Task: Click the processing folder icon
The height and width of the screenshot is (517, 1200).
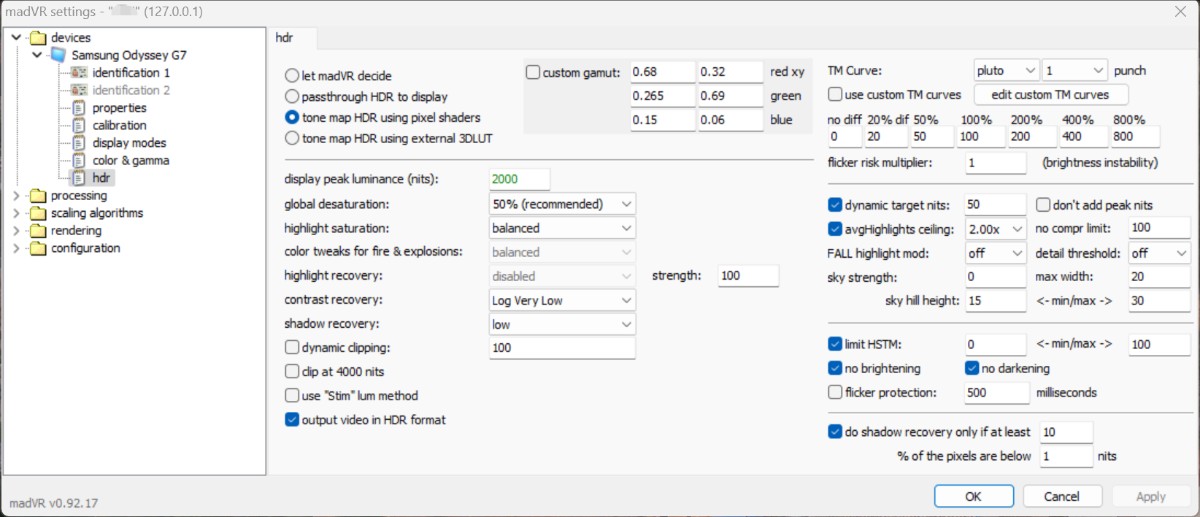Action: [x=38, y=196]
